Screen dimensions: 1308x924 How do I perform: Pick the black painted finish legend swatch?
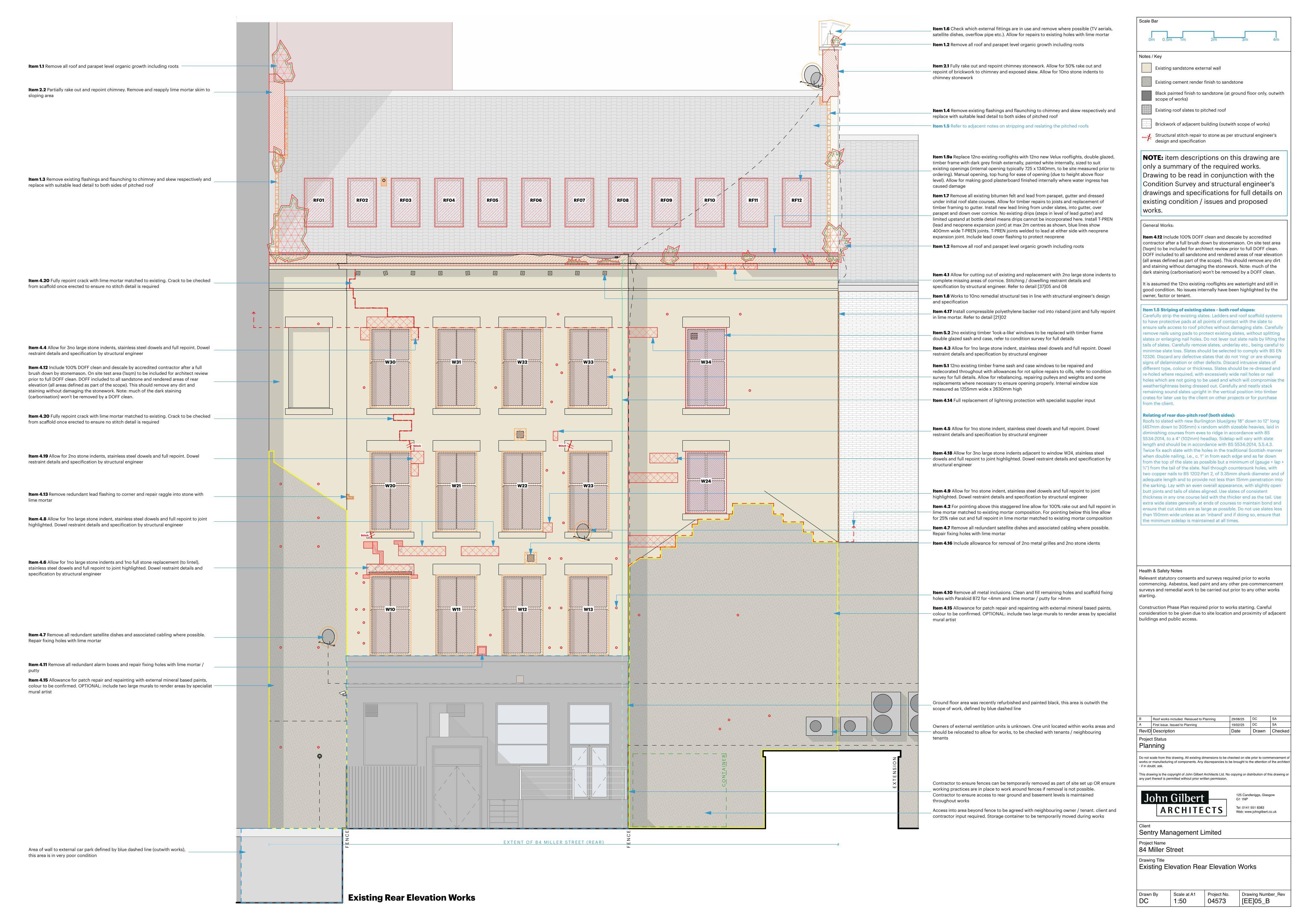pos(1146,96)
